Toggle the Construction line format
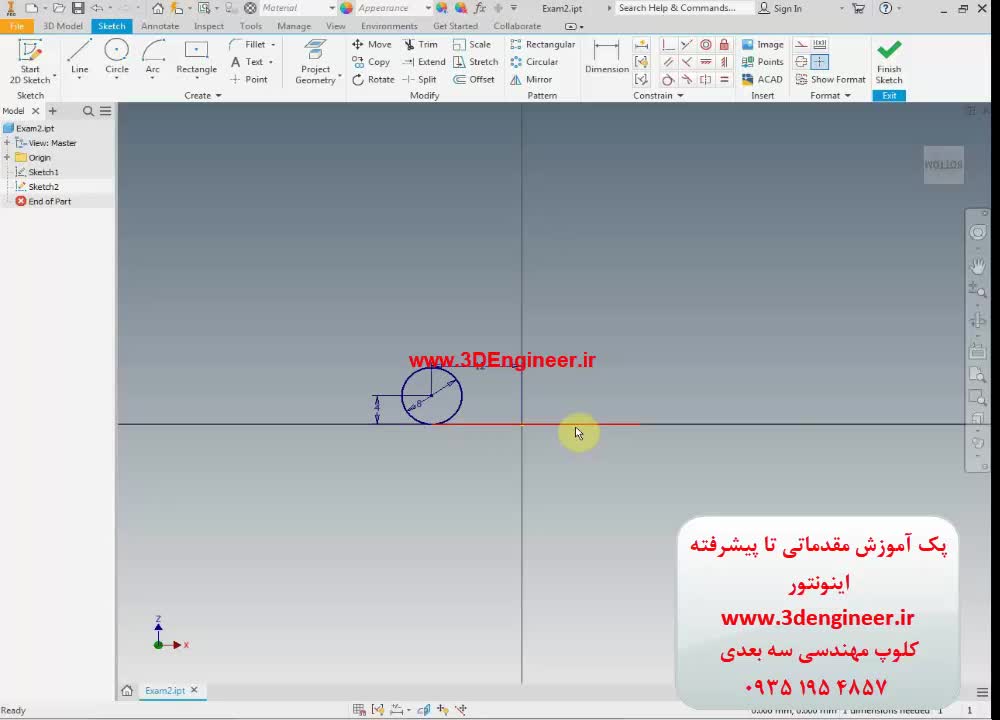Viewport: 1000px width, 720px height. tap(801, 44)
